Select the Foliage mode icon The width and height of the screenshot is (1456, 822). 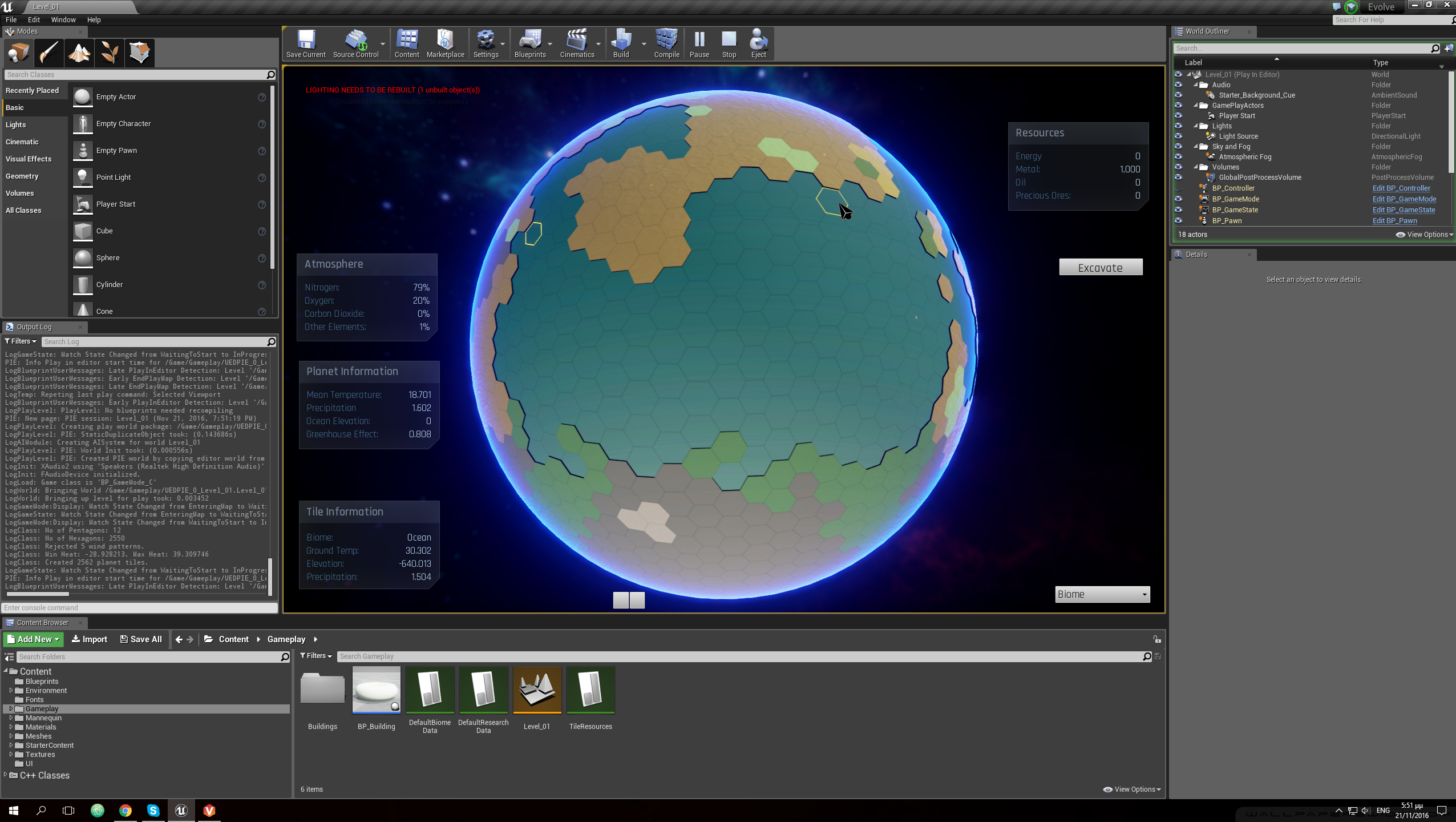coord(109,53)
